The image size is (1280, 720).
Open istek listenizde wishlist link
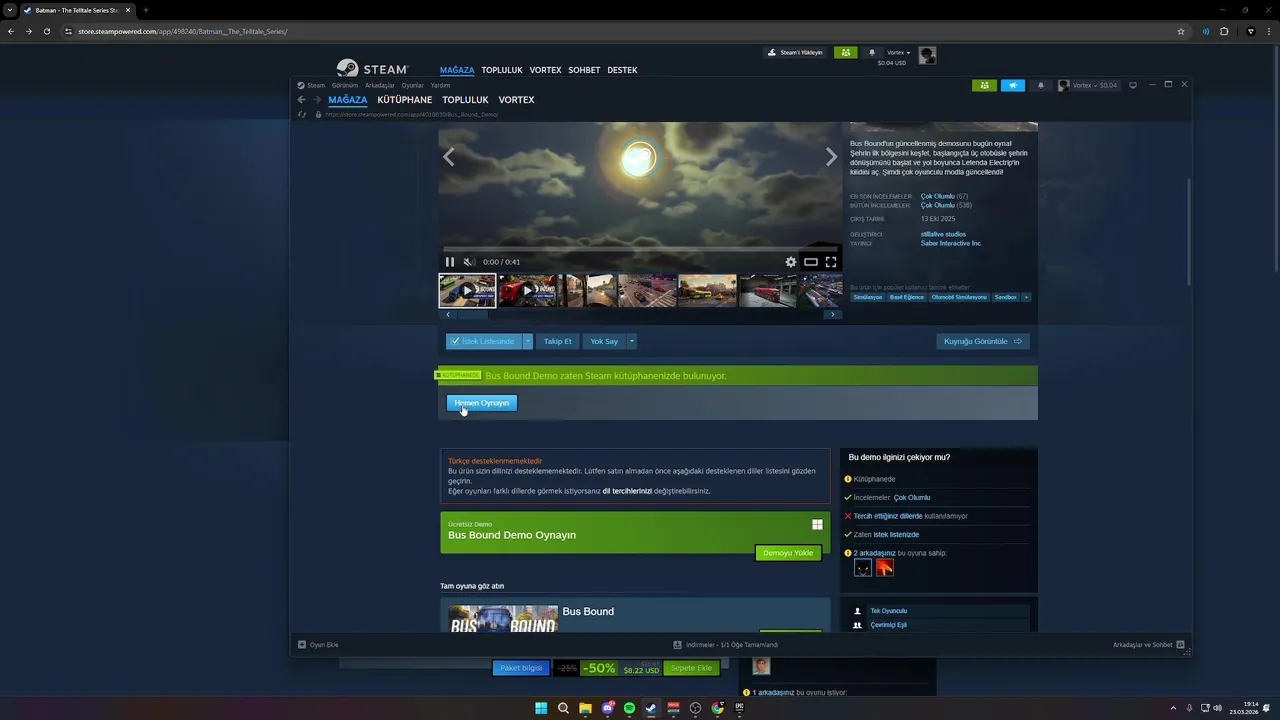[x=896, y=535]
